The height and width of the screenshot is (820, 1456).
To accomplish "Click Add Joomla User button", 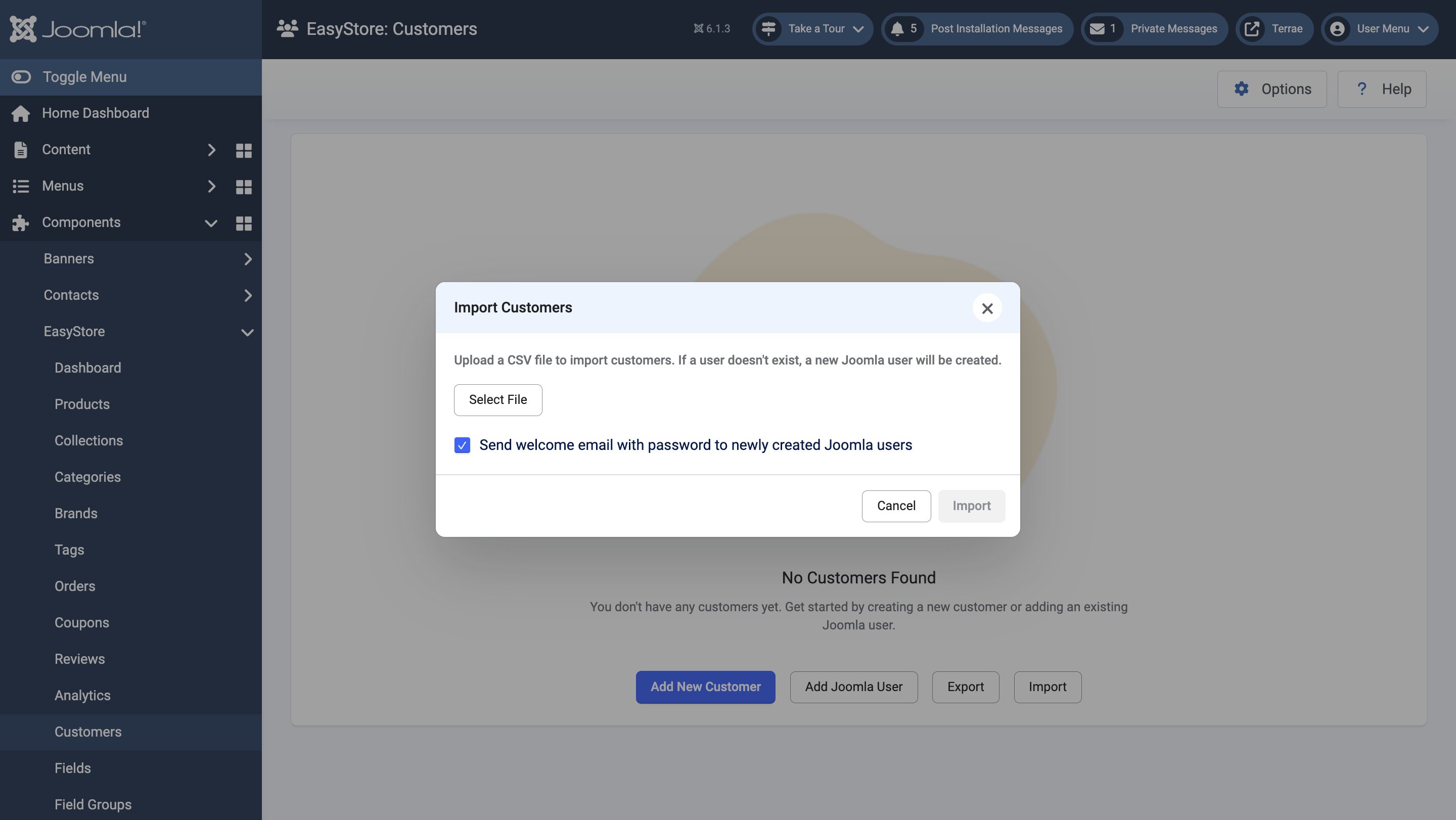I will [853, 687].
